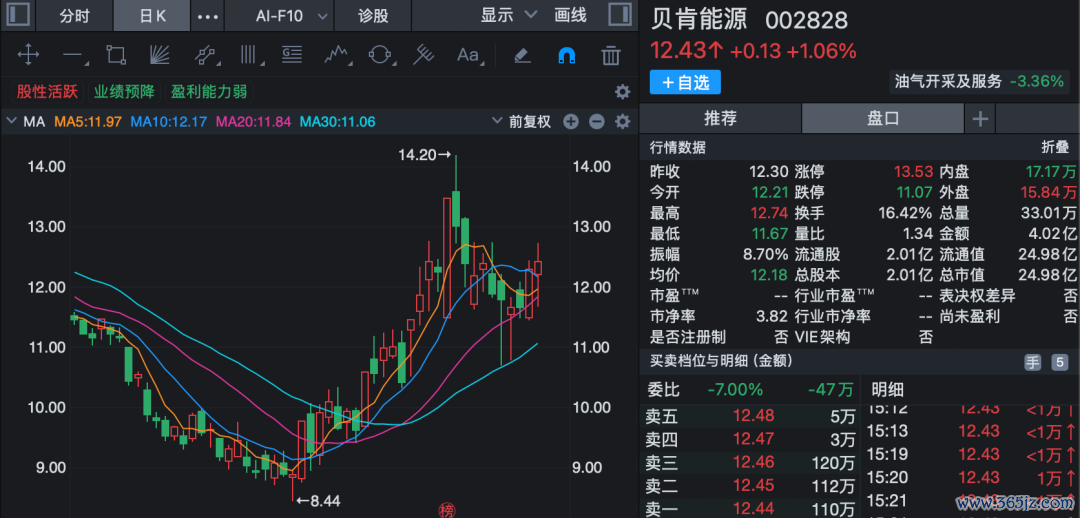Select the straight line drawing tool
Screen dimensions: 1080x518
pos(72,55)
